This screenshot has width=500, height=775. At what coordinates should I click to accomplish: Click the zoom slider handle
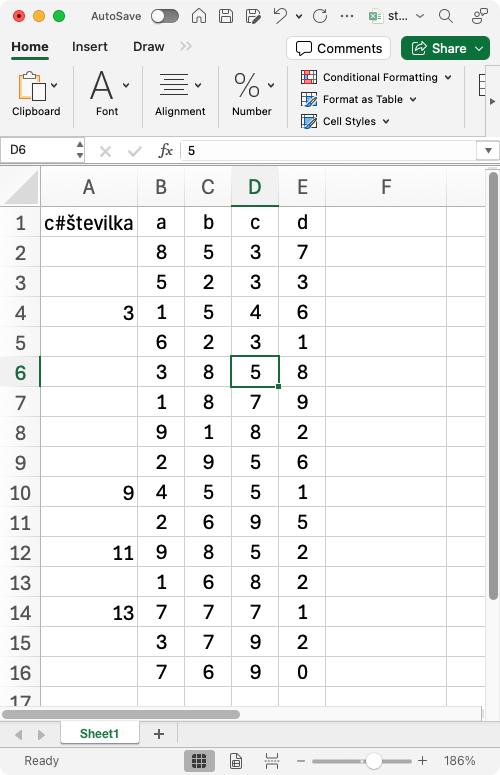(374, 761)
